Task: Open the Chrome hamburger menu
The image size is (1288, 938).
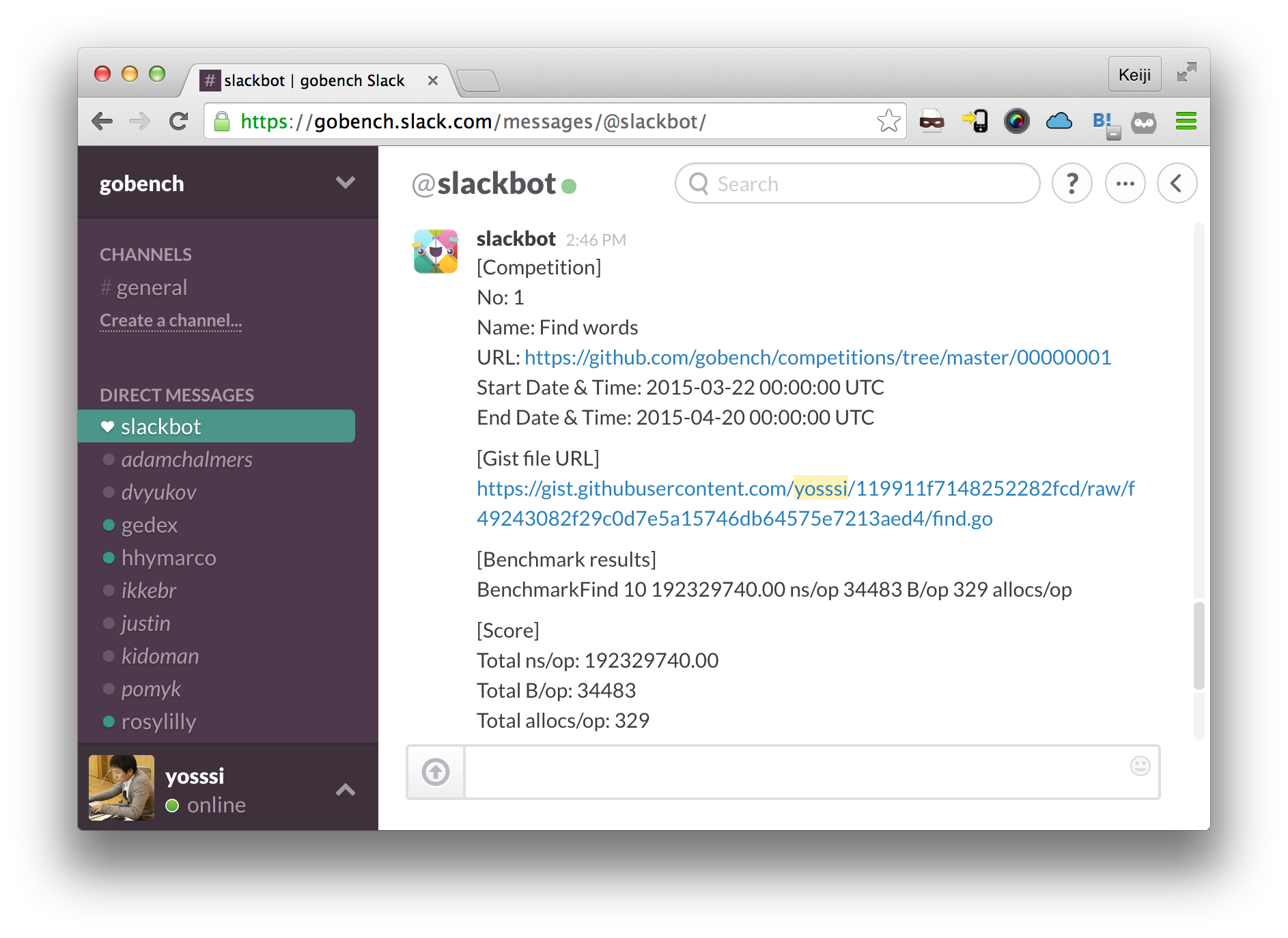Action: 1186,122
